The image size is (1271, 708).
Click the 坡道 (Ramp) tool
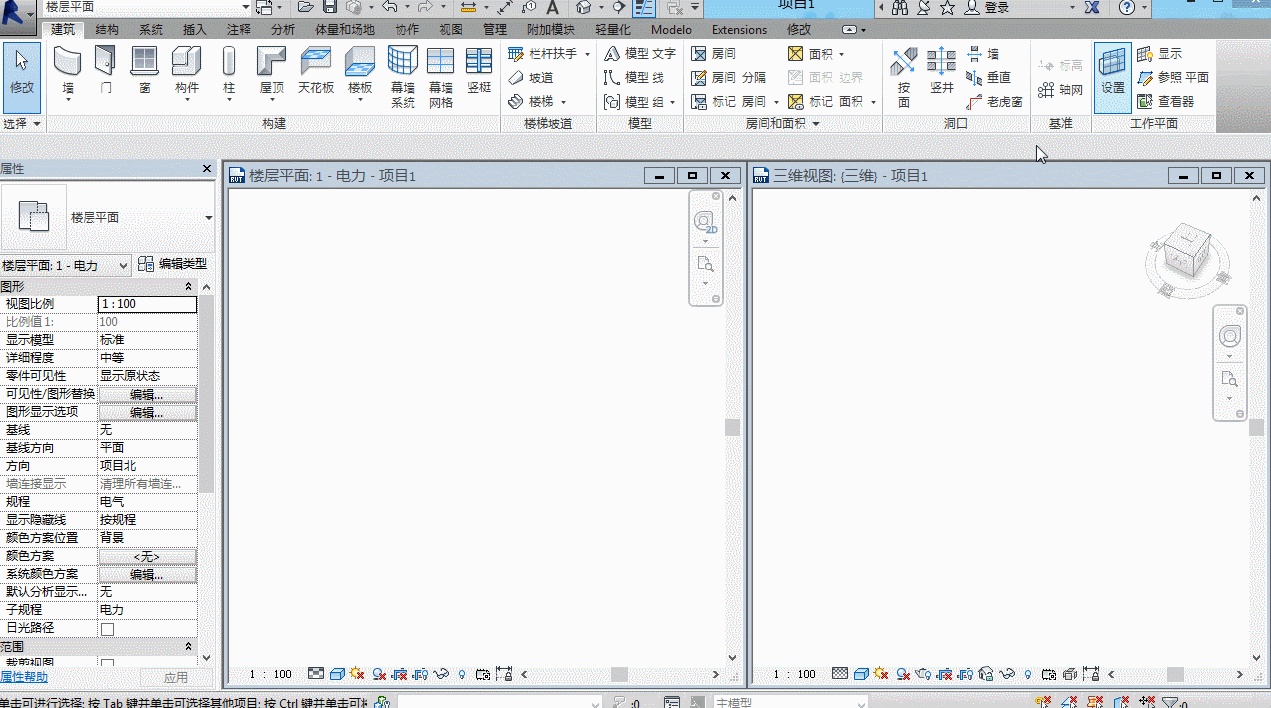point(530,77)
